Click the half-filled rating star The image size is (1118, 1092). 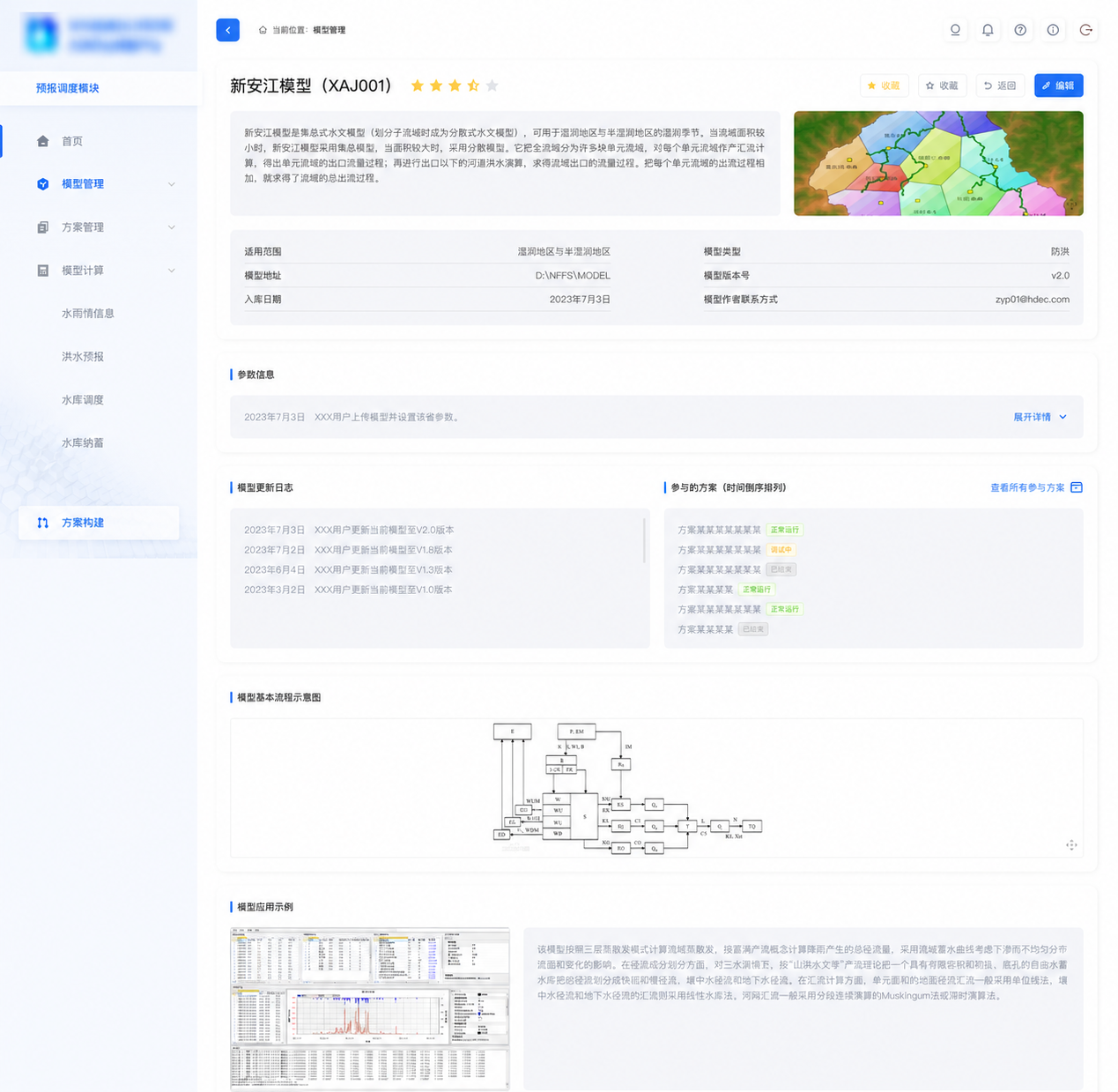click(x=473, y=85)
